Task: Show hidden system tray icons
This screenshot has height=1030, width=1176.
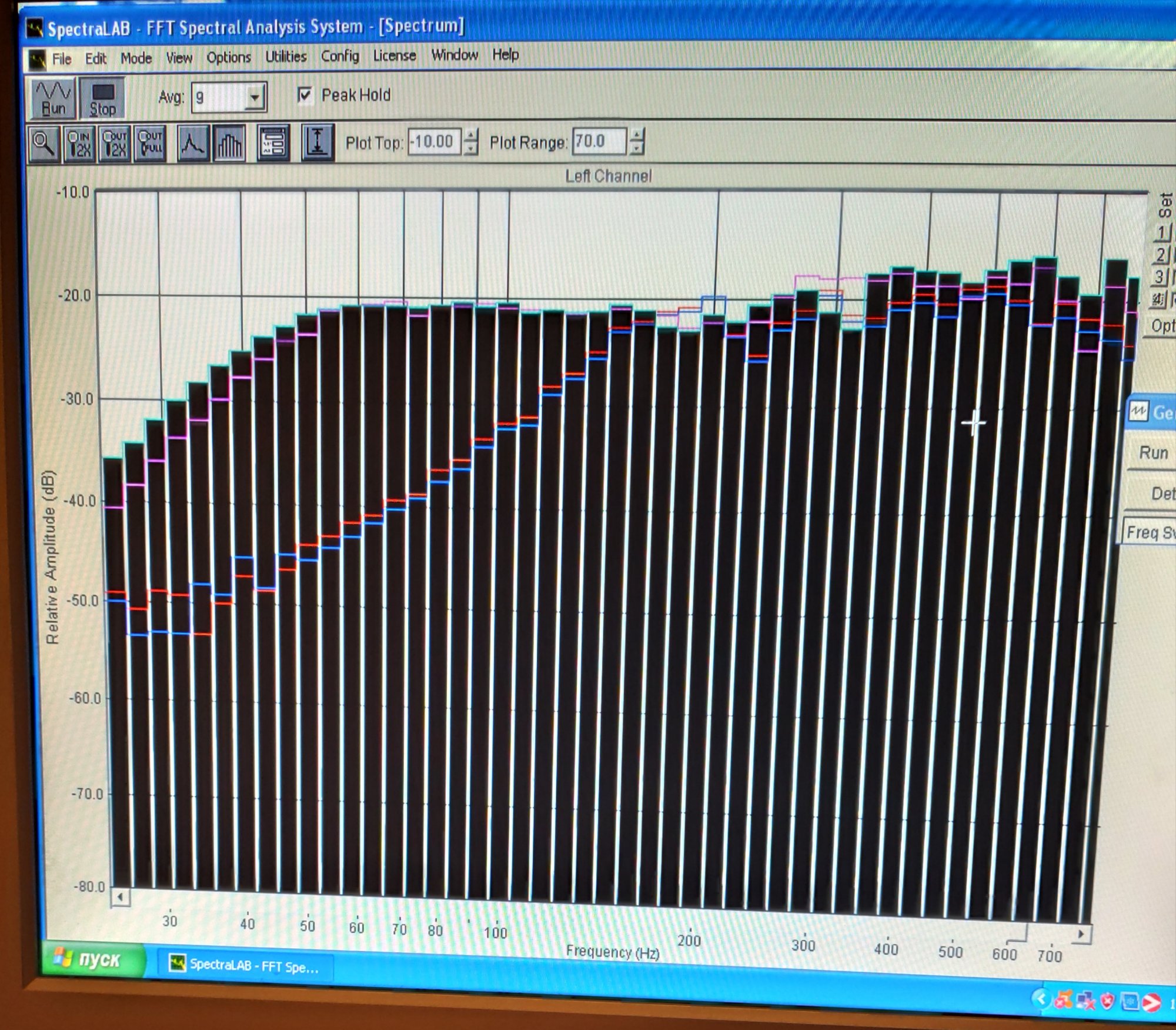Action: coord(1041,998)
